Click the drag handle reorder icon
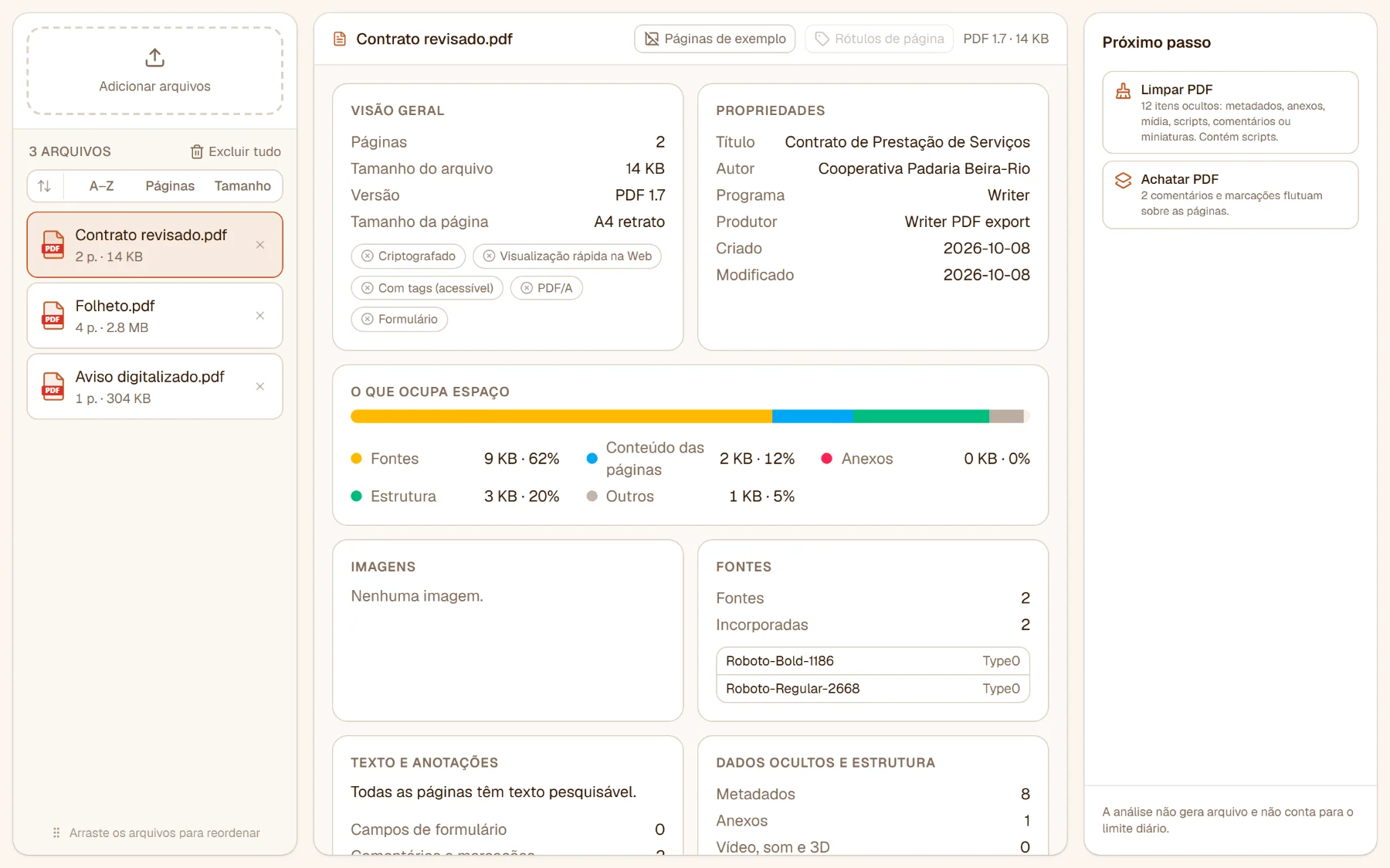 [56, 832]
